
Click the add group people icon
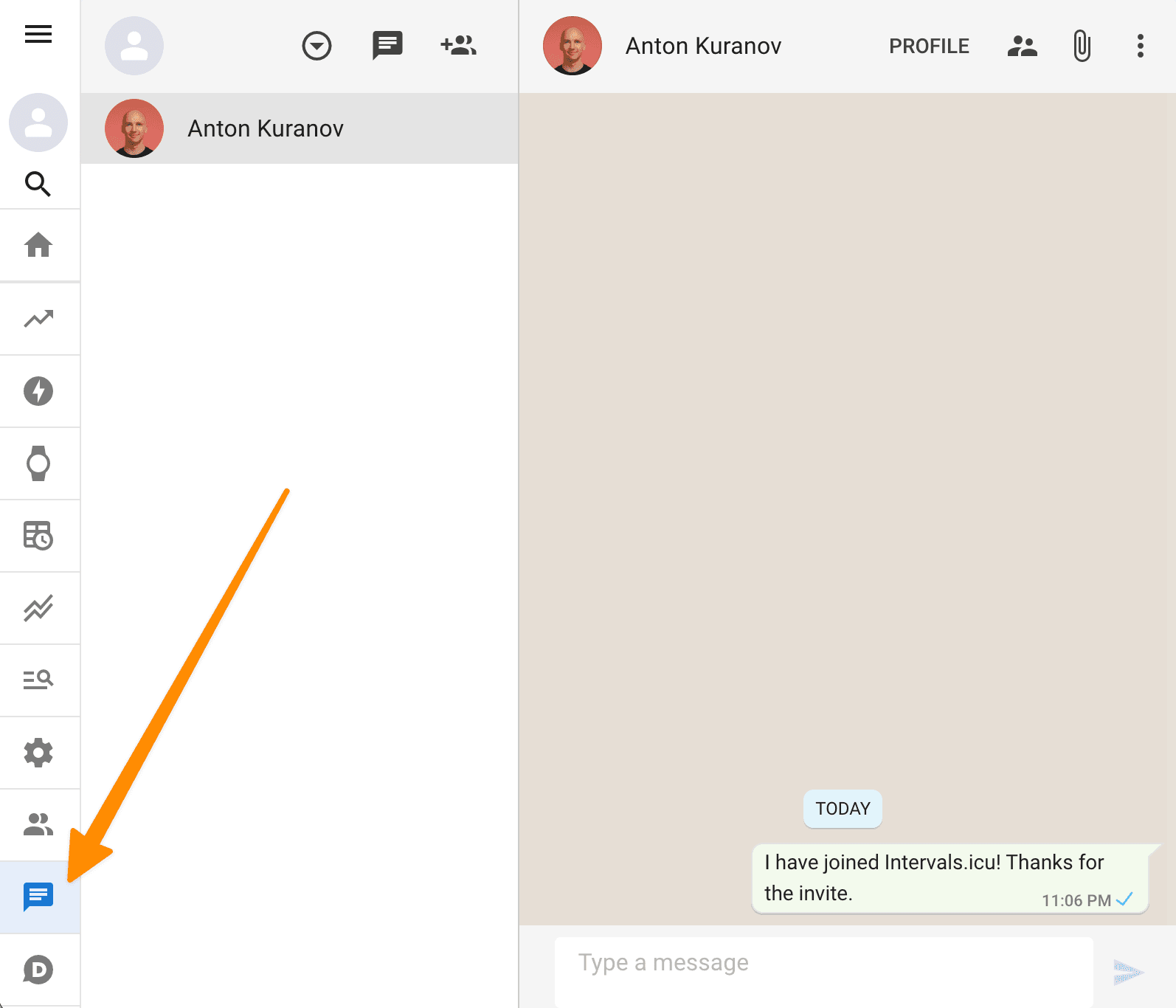(458, 46)
